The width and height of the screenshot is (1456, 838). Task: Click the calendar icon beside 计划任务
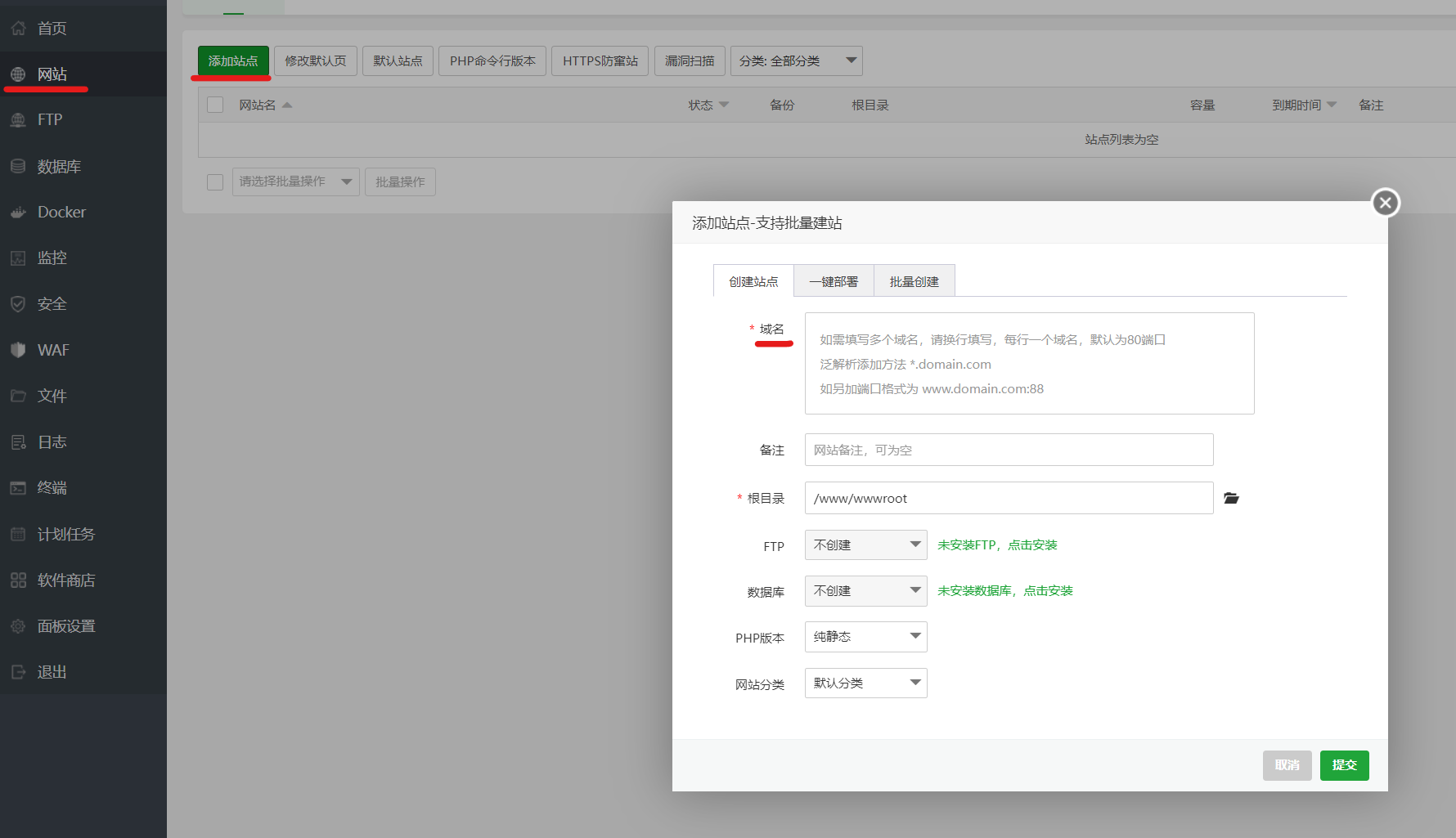[18, 534]
